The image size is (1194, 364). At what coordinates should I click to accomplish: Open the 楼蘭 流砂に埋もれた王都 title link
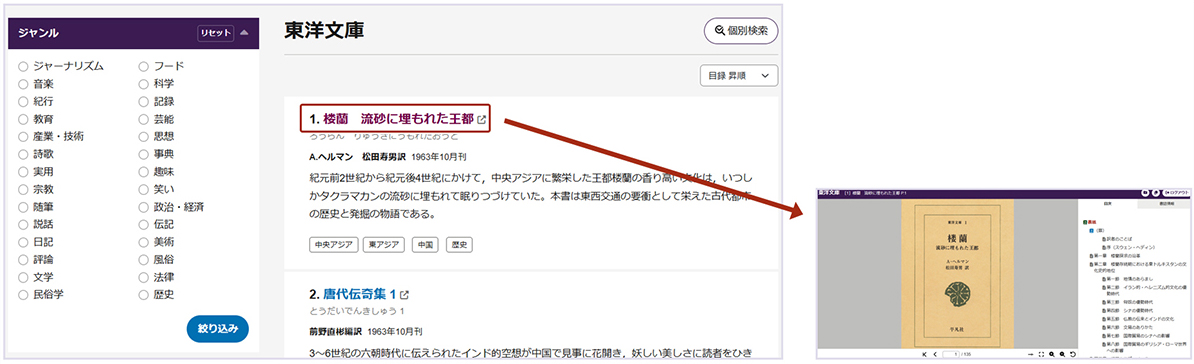pyautogui.click(x=398, y=120)
